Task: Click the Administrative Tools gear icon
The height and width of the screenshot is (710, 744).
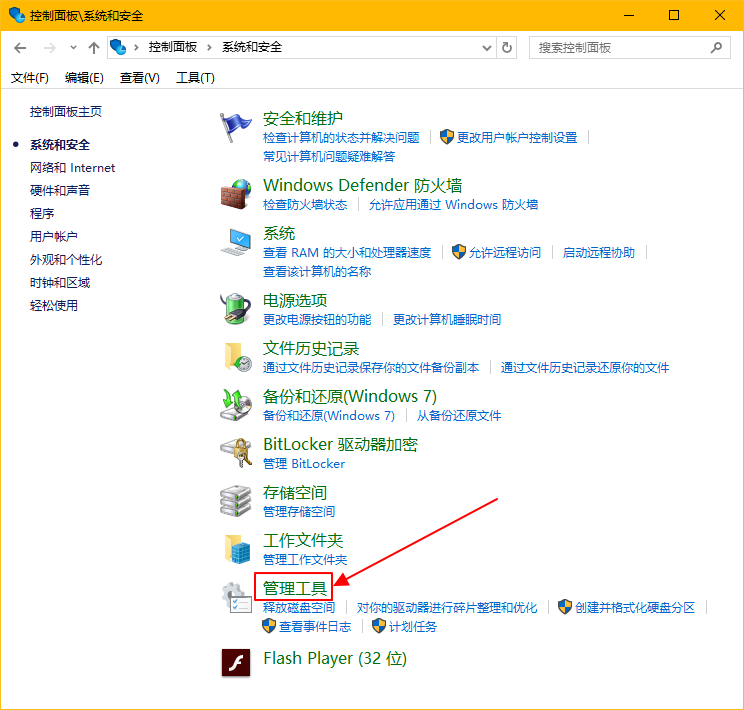Action: [x=236, y=598]
